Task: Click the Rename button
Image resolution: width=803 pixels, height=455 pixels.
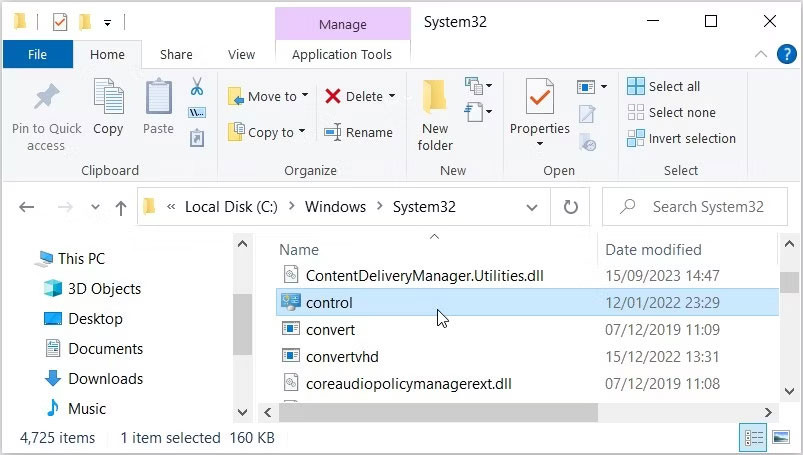Action: coord(358,132)
